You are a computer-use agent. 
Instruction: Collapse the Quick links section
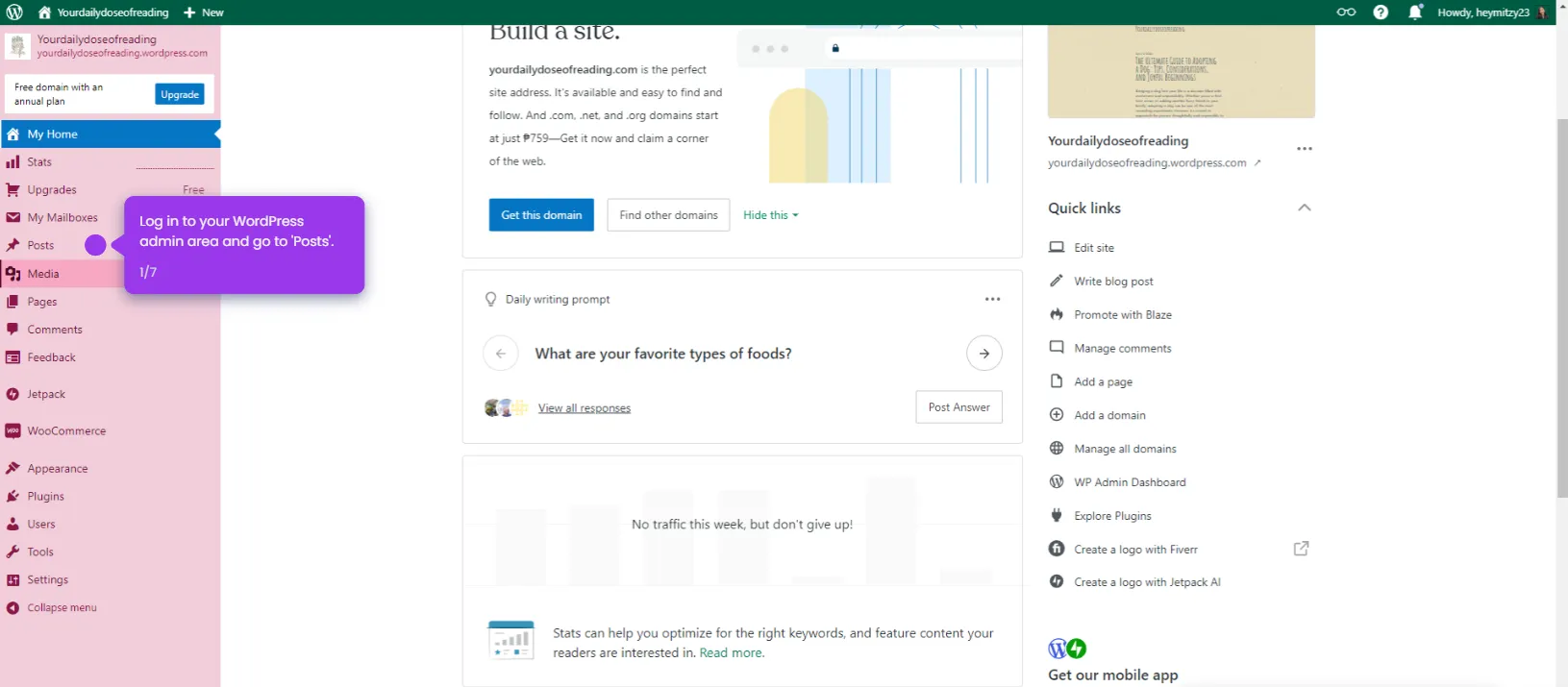point(1305,208)
